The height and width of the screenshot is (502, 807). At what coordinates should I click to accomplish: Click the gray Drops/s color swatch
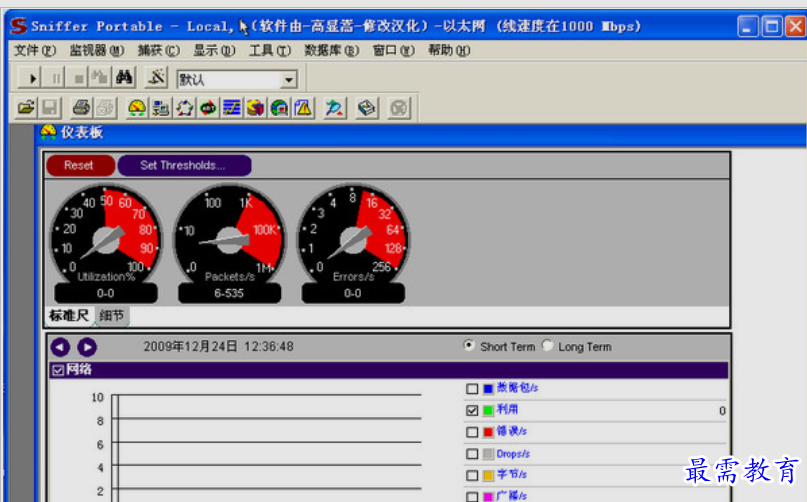point(488,454)
